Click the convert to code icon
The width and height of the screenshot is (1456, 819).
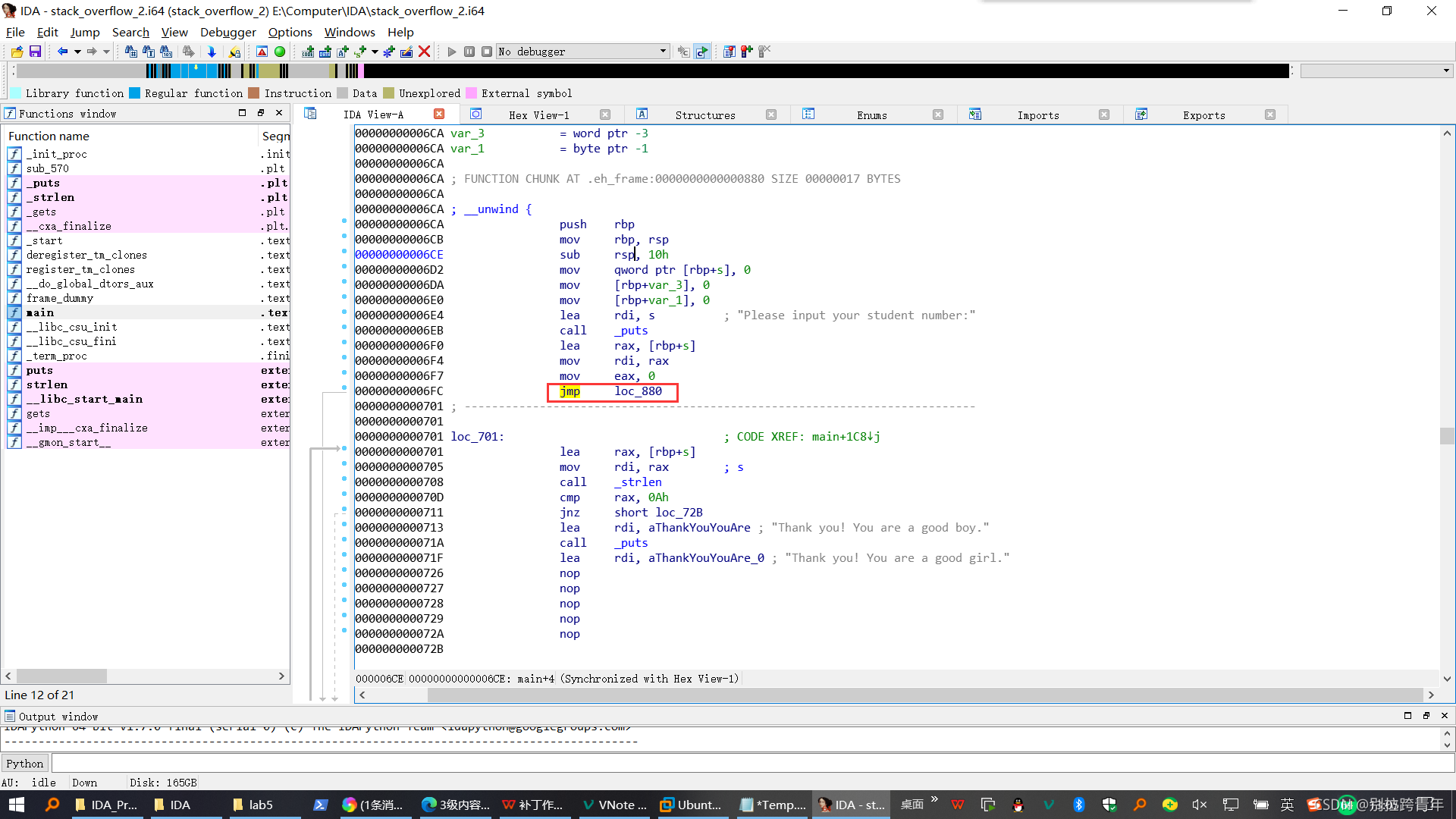point(307,52)
